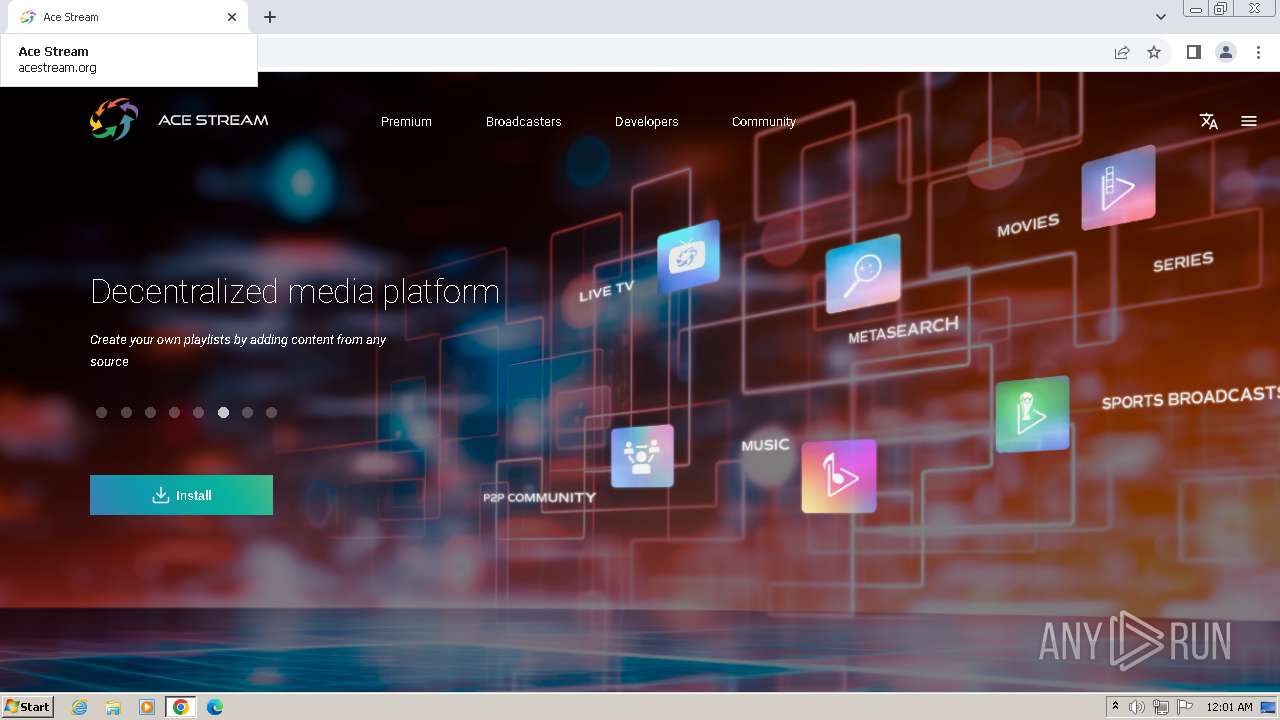Click the Start button
Image resolution: width=1280 pixels, height=720 pixels.
[x=28, y=707]
